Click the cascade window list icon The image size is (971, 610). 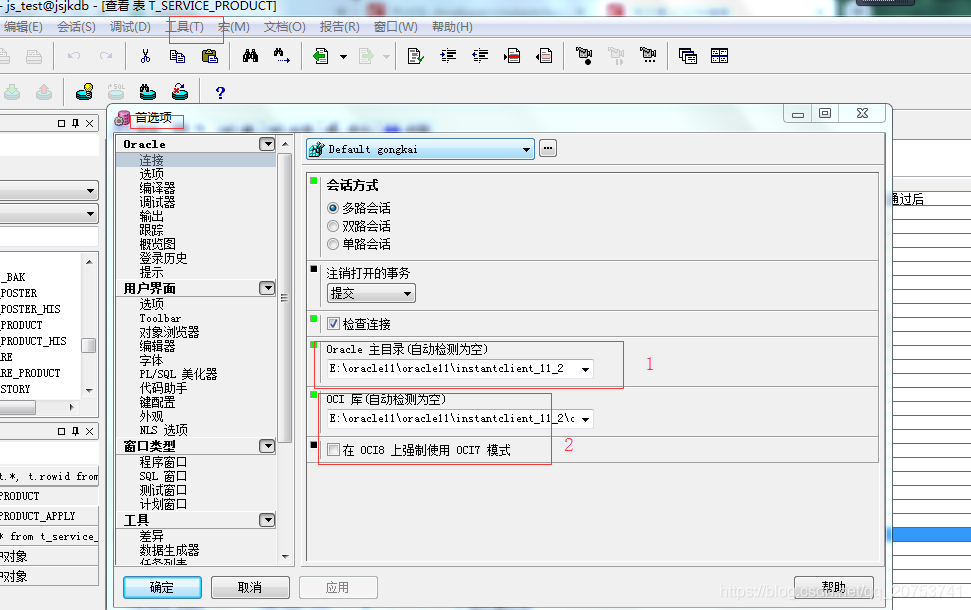(687, 56)
